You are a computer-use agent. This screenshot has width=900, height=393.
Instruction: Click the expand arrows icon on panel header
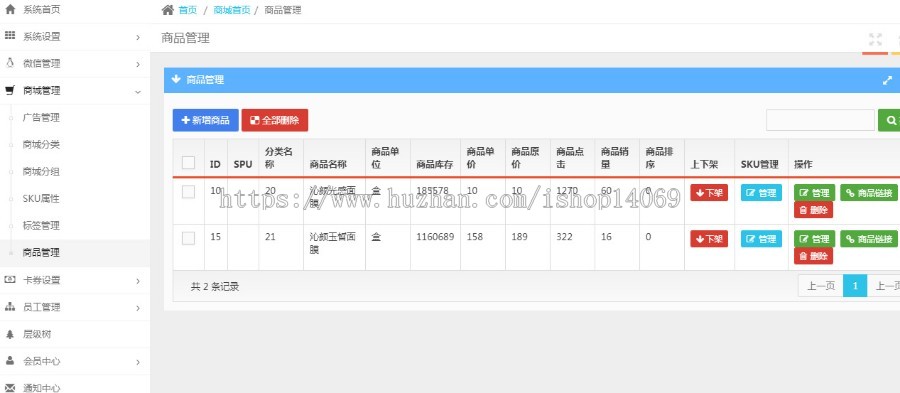pos(887,80)
